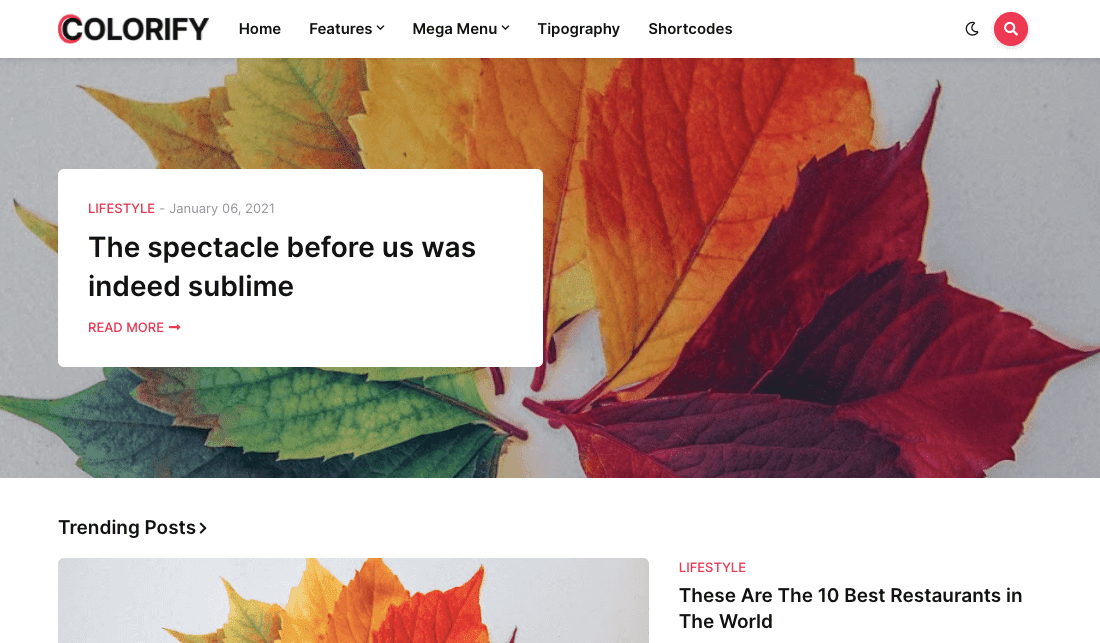Go to the Shortcodes page
Viewport: 1100px width, 643px height.
click(x=690, y=29)
